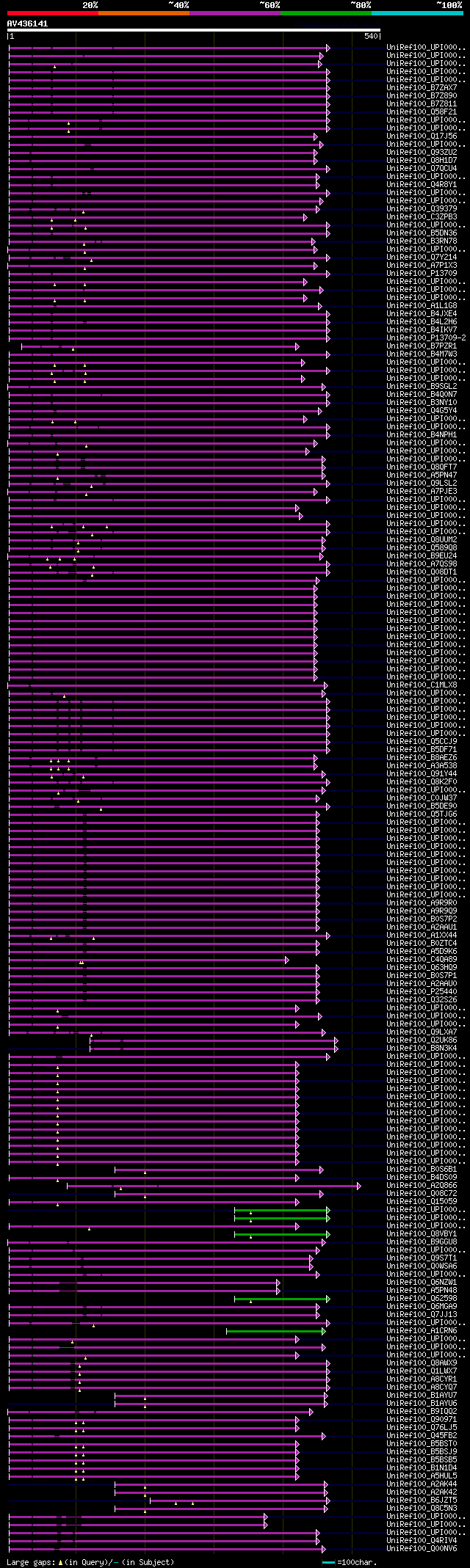View subject UniRef100_Q7Y214
This screenshot has width=470, height=1568.
click(x=422, y=258)
